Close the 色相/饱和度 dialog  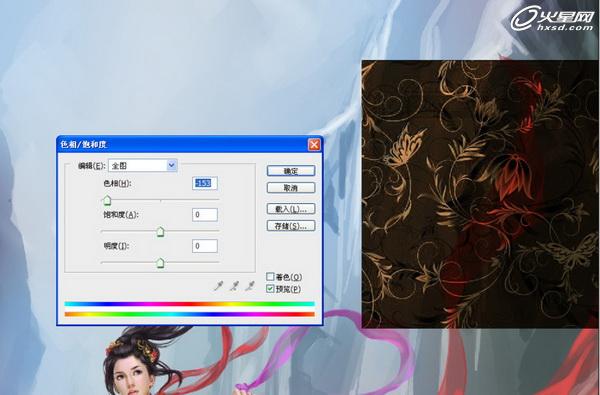pos(314,145)
